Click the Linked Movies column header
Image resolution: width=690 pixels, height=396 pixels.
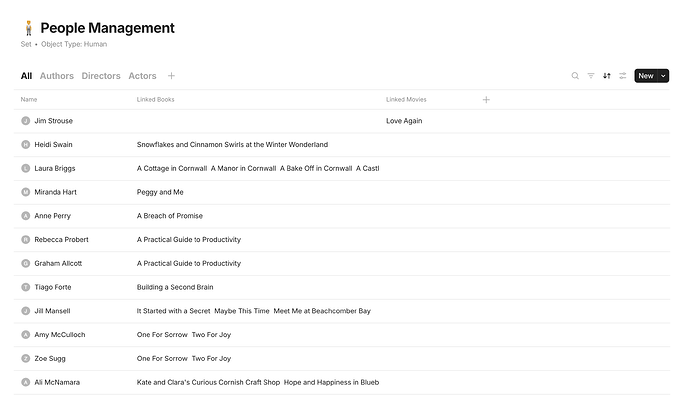pos(406,99)
